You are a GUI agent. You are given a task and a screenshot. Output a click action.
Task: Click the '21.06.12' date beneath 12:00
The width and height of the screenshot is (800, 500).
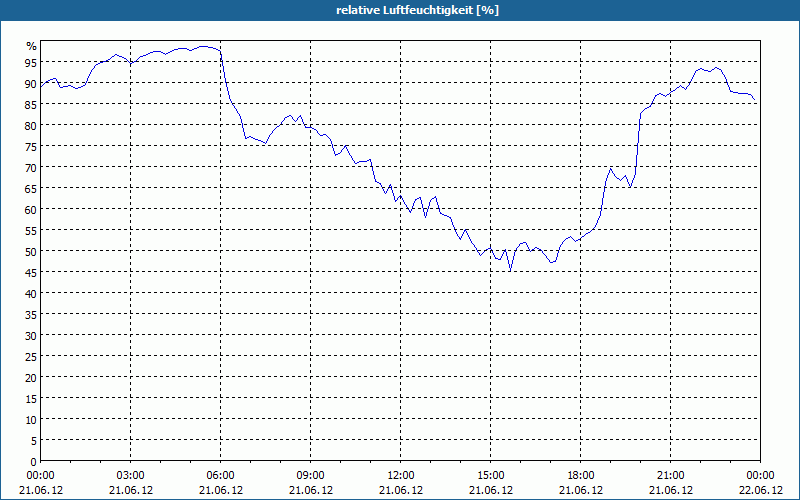click(x=401, y=490)
